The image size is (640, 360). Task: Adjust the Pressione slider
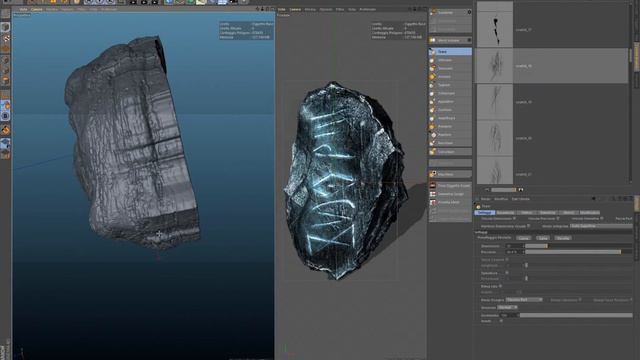coord(578,252)
